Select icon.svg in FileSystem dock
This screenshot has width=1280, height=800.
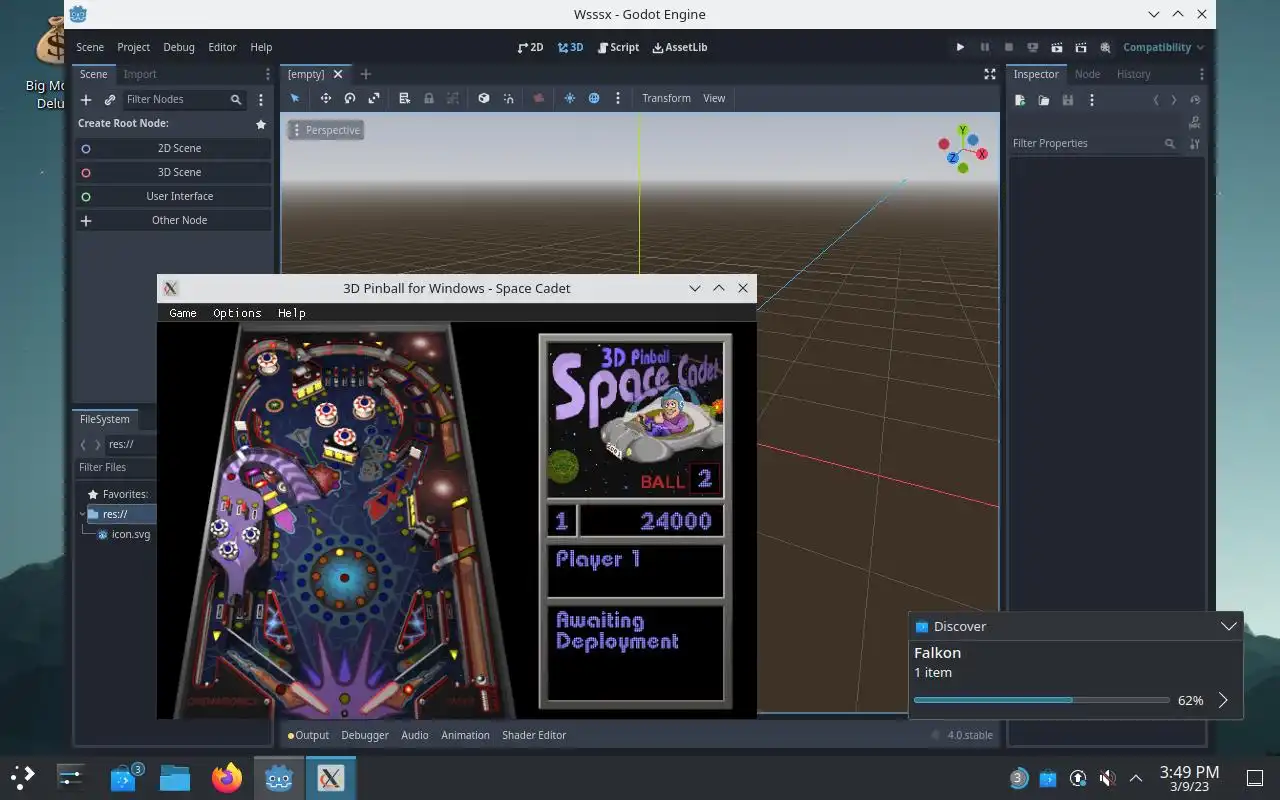[x=122, y=534]
